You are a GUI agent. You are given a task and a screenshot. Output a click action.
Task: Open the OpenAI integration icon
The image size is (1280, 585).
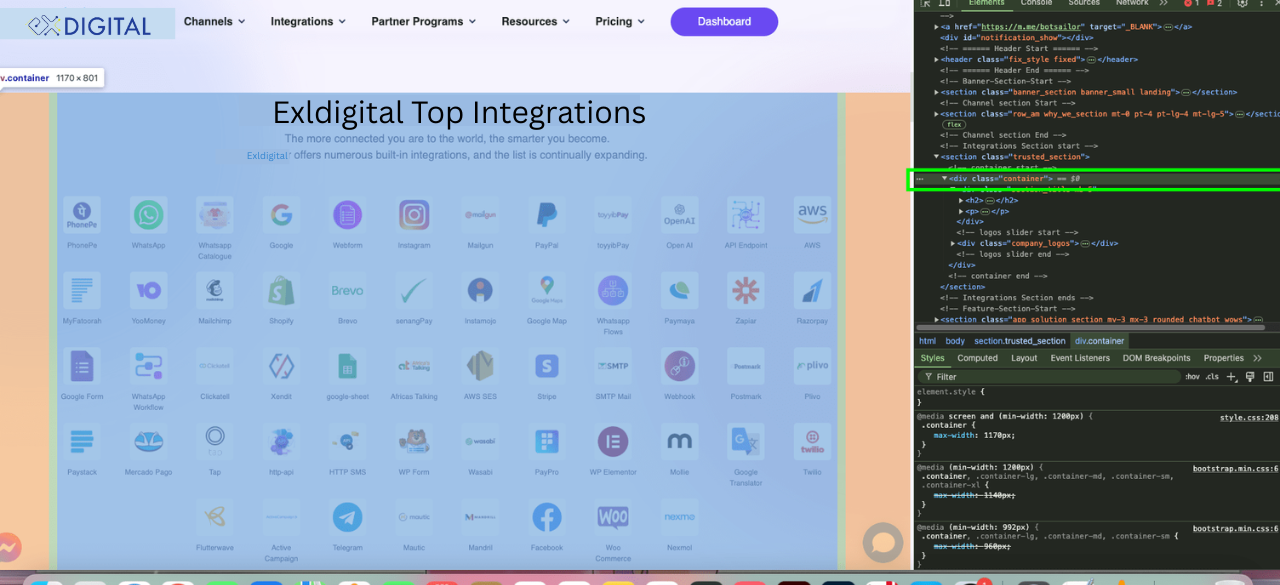click(x=680, y=214)
